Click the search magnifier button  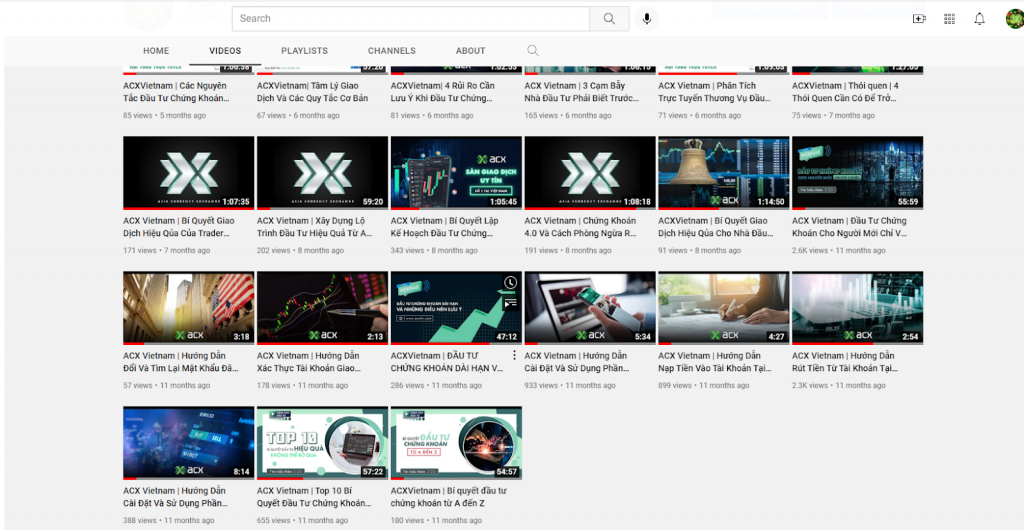pyautogui.click(x=609, y=19)
